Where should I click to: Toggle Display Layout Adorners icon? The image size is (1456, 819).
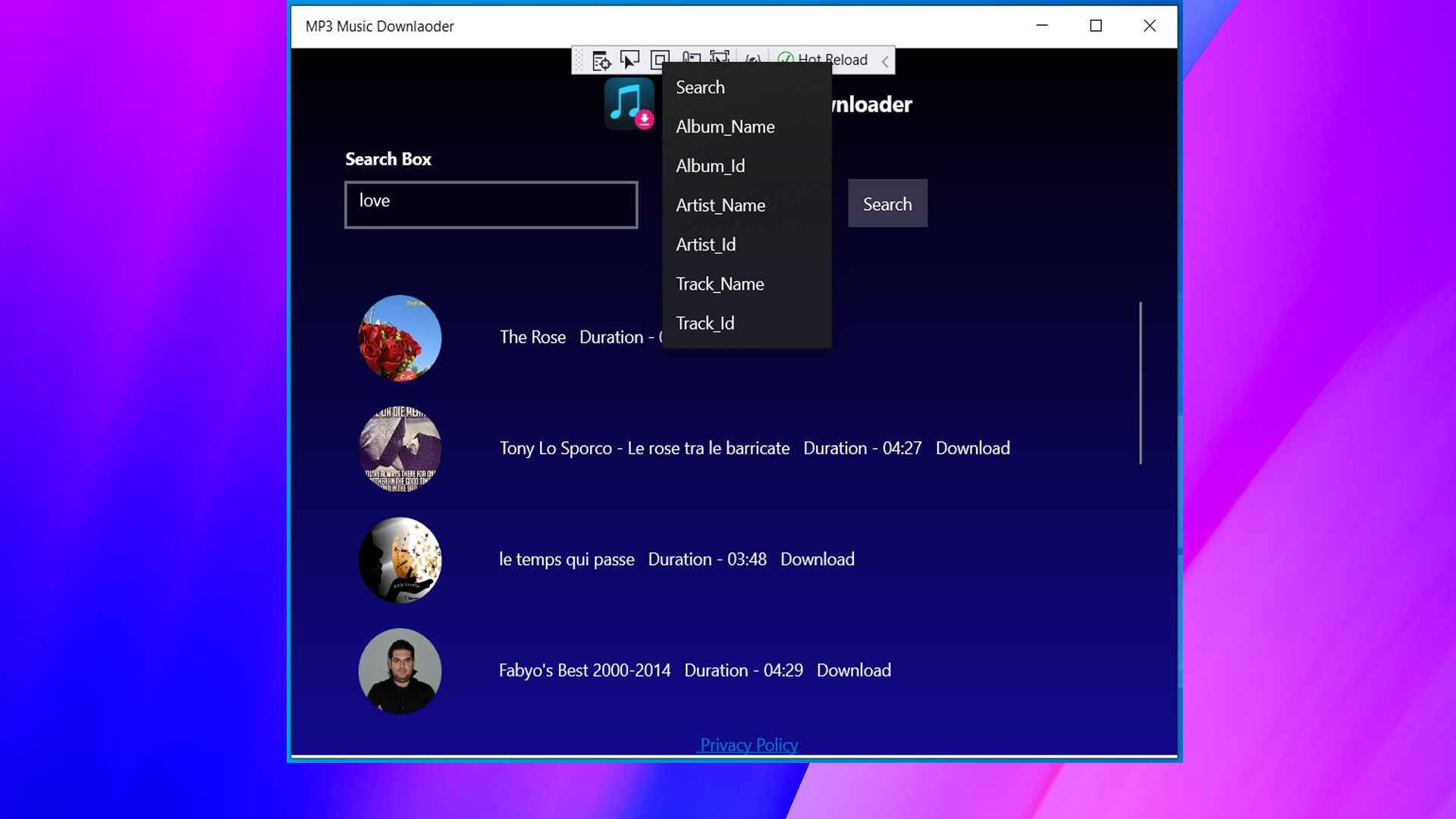pyautogui.click(x=659, y=57)
